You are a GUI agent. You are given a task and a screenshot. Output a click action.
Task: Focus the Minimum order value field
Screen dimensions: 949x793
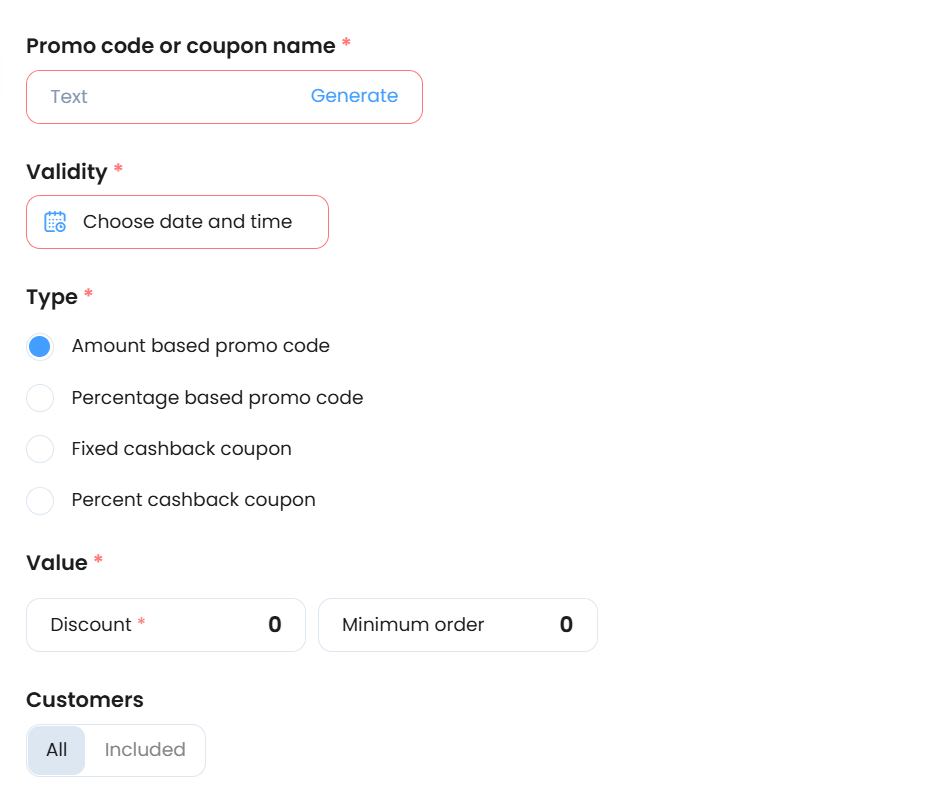[x=458, y=625]
